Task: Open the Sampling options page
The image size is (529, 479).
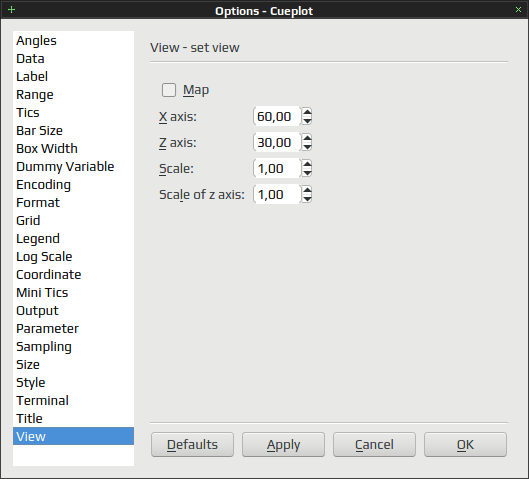Action: point(73,346)
